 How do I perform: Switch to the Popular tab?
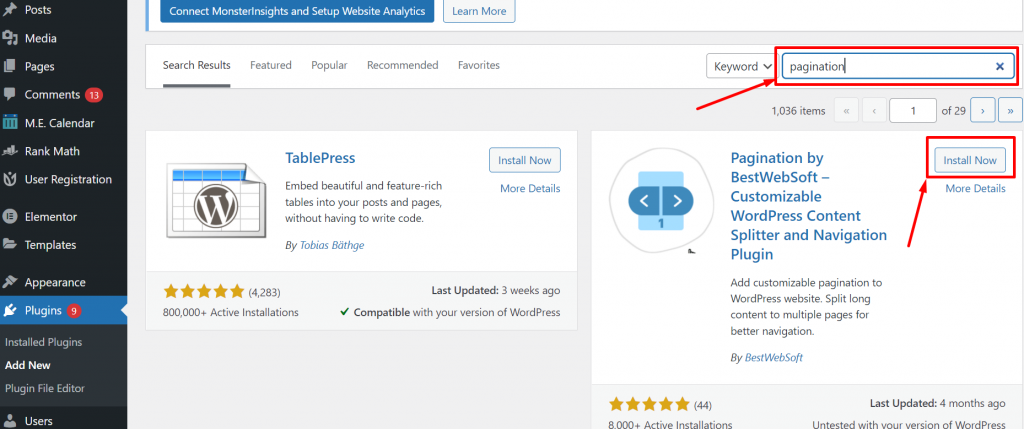329,65
